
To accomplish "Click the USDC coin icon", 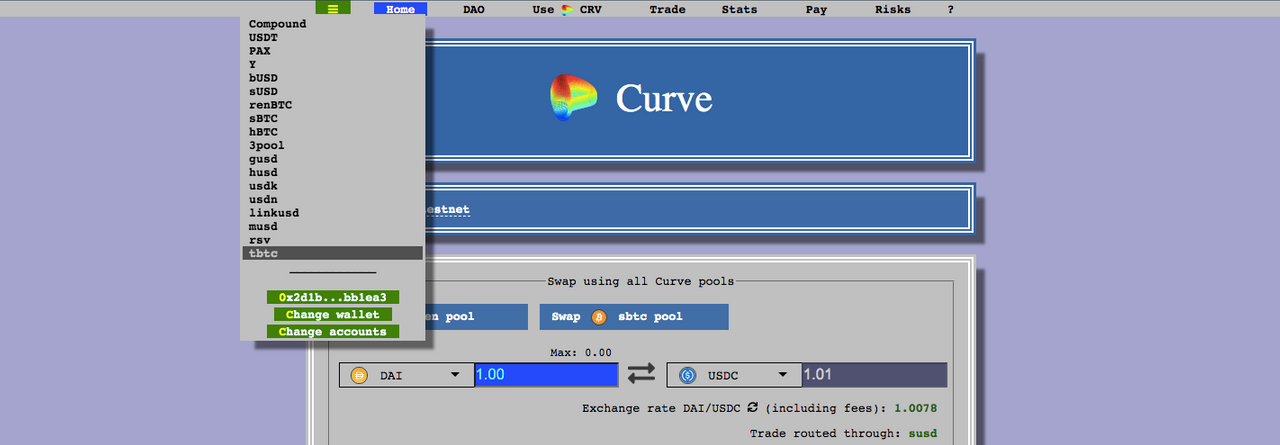I will tap(687, 375).
